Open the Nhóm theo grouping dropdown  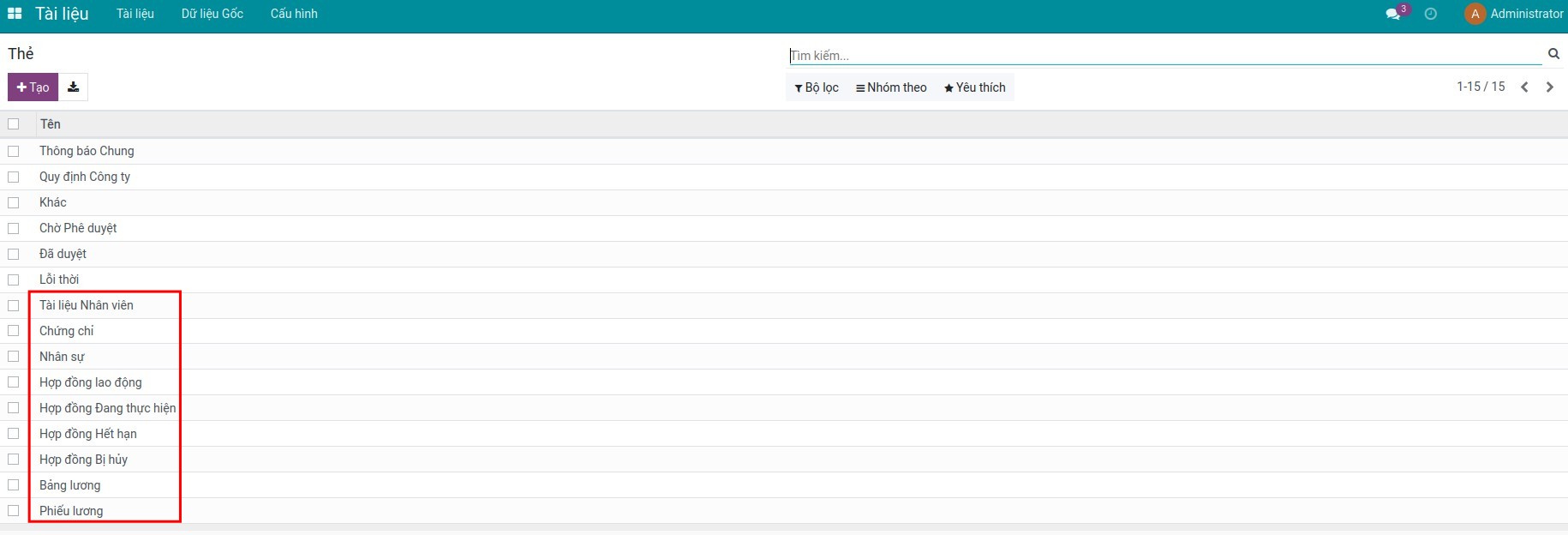(891, 87)
